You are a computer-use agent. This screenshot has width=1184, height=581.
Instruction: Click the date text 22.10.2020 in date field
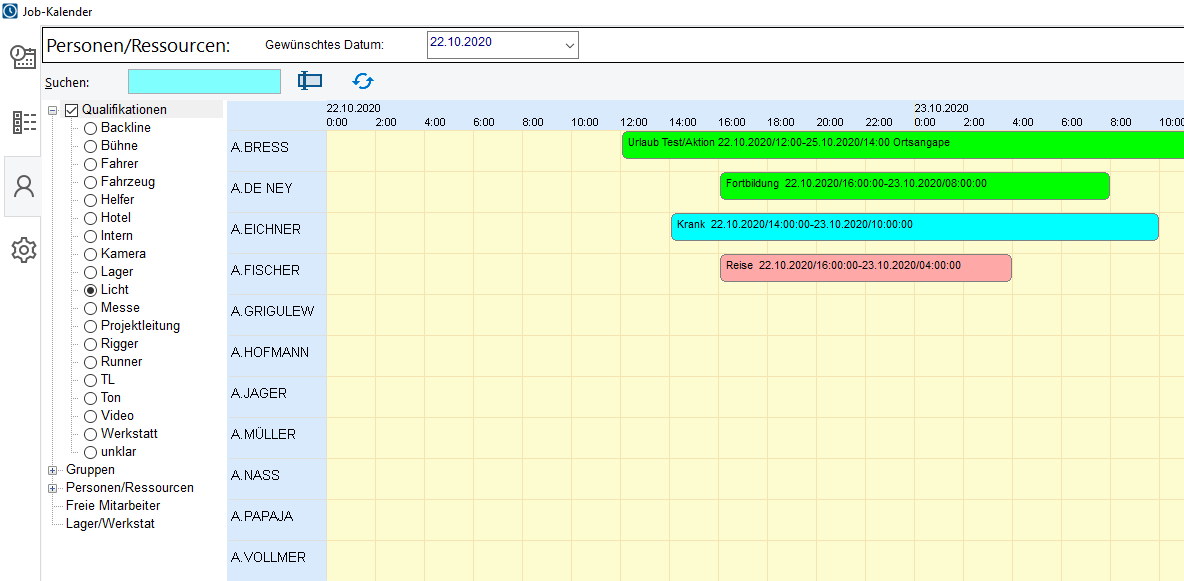click(461, 42)
